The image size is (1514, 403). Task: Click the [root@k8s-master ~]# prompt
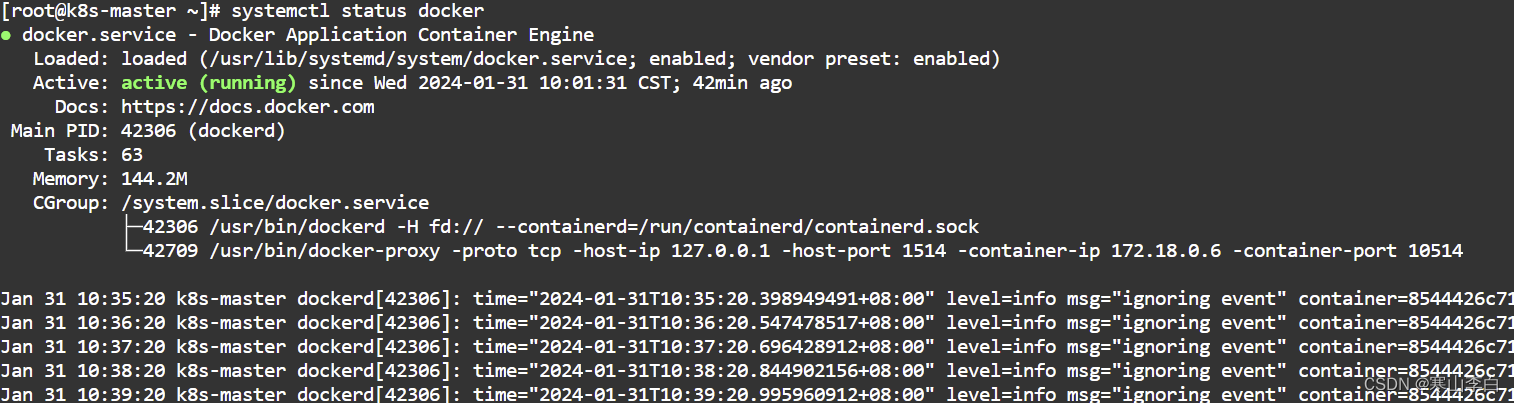111,12
